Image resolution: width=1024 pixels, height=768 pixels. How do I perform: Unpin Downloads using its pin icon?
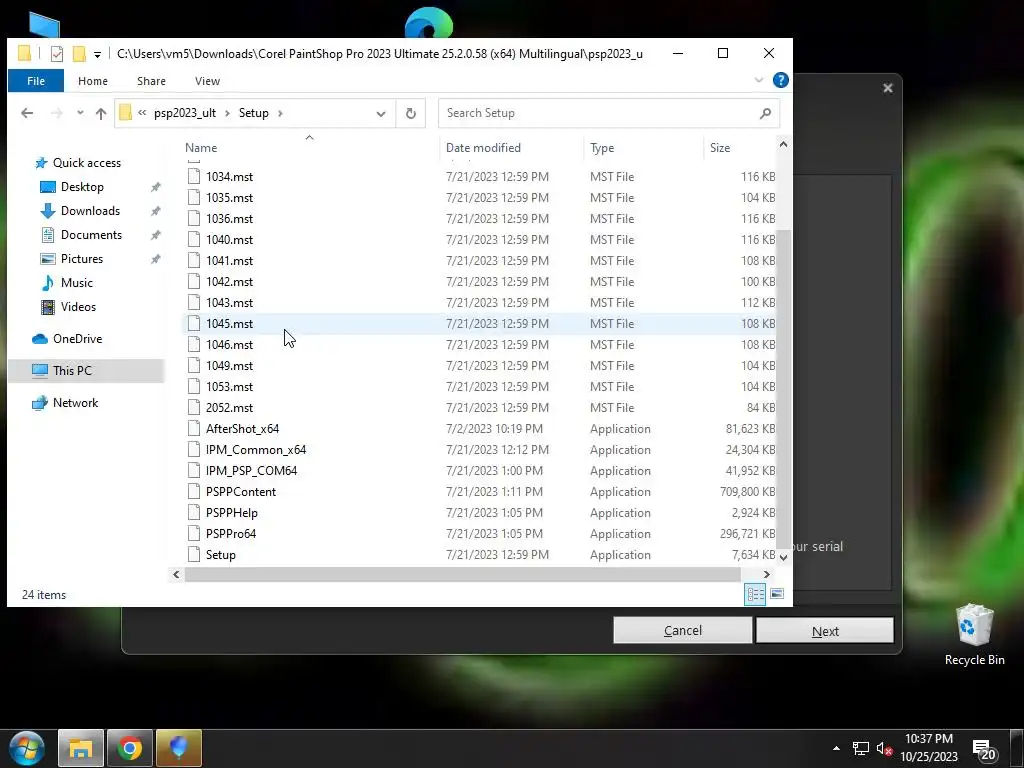click(x=155, y=212)
